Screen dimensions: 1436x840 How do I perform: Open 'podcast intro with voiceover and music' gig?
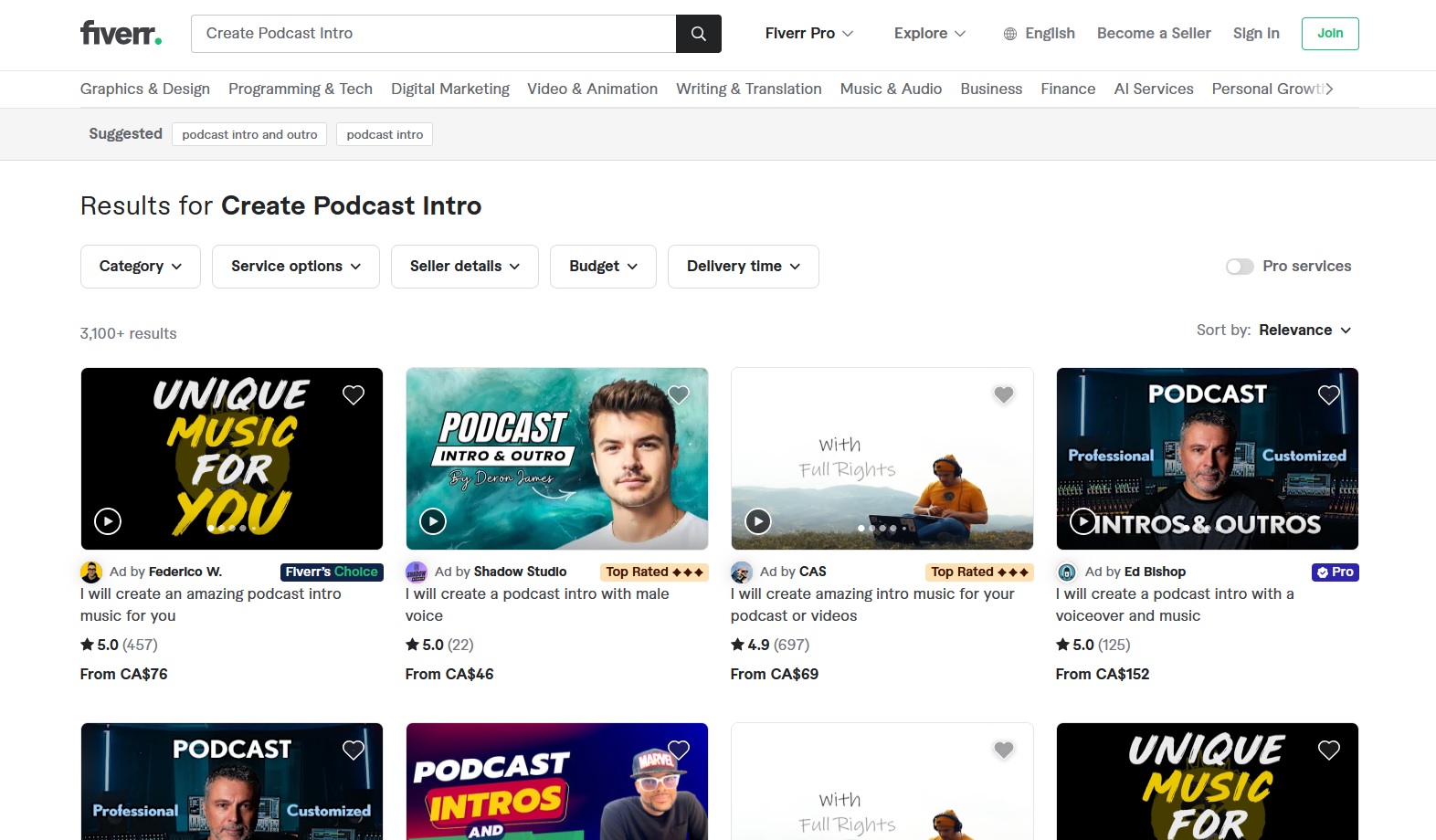pos(1175,604)
